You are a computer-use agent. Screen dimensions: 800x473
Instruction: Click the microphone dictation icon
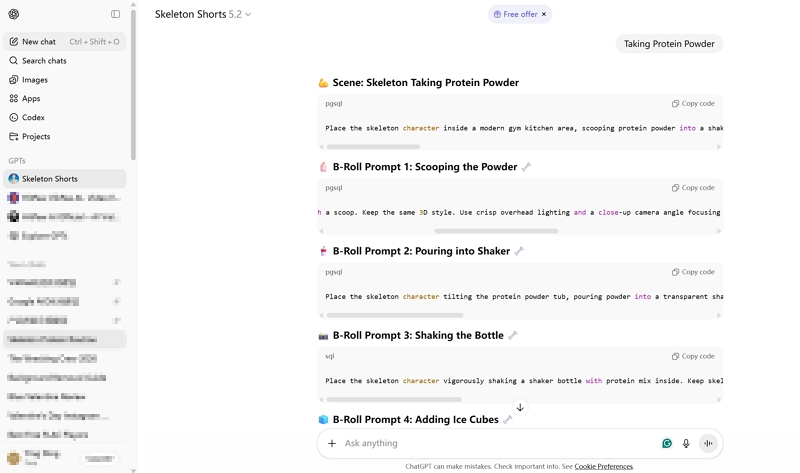tap(686, 443)
